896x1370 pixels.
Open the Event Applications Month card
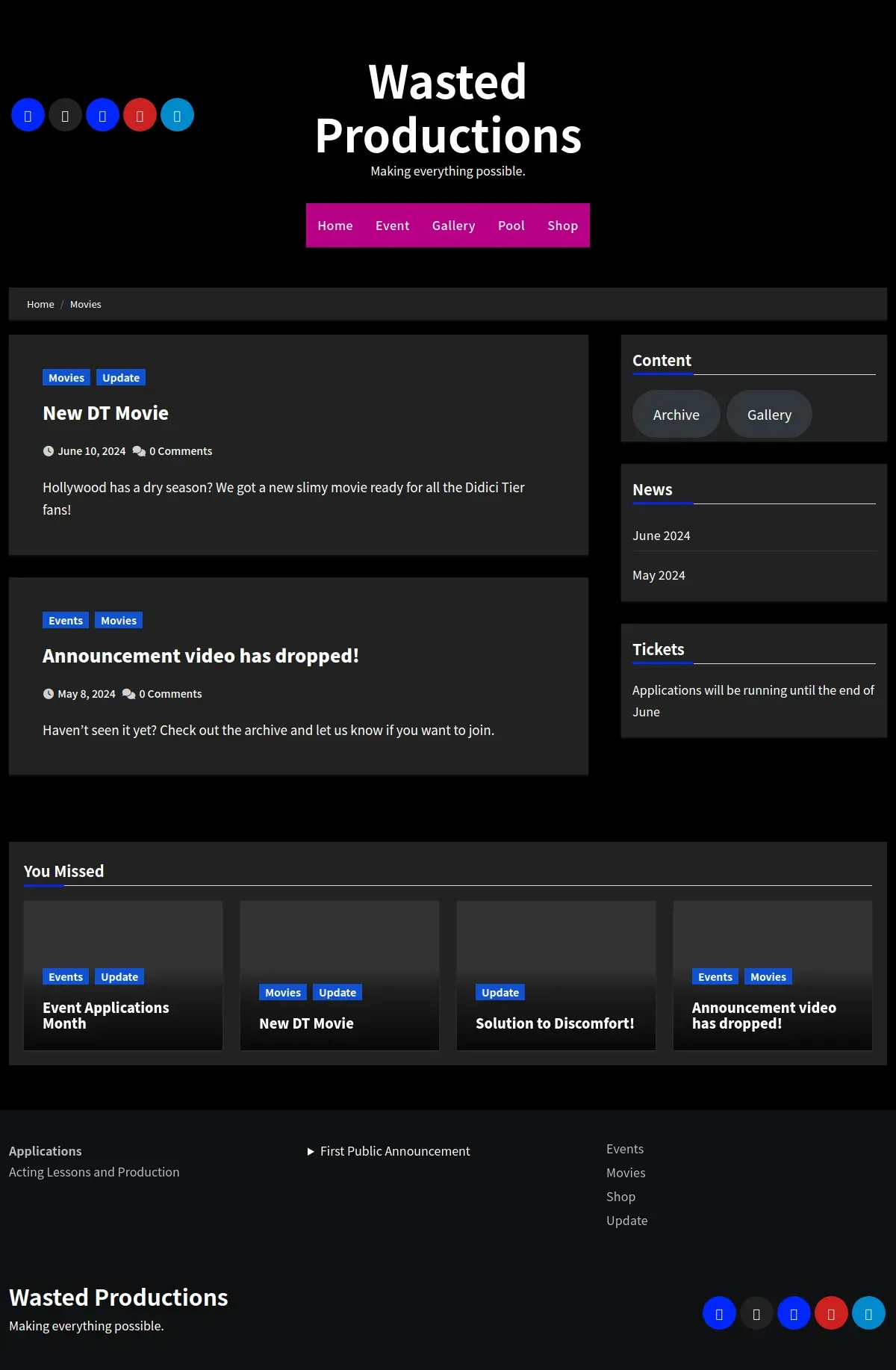click(x=106, y=1016)
